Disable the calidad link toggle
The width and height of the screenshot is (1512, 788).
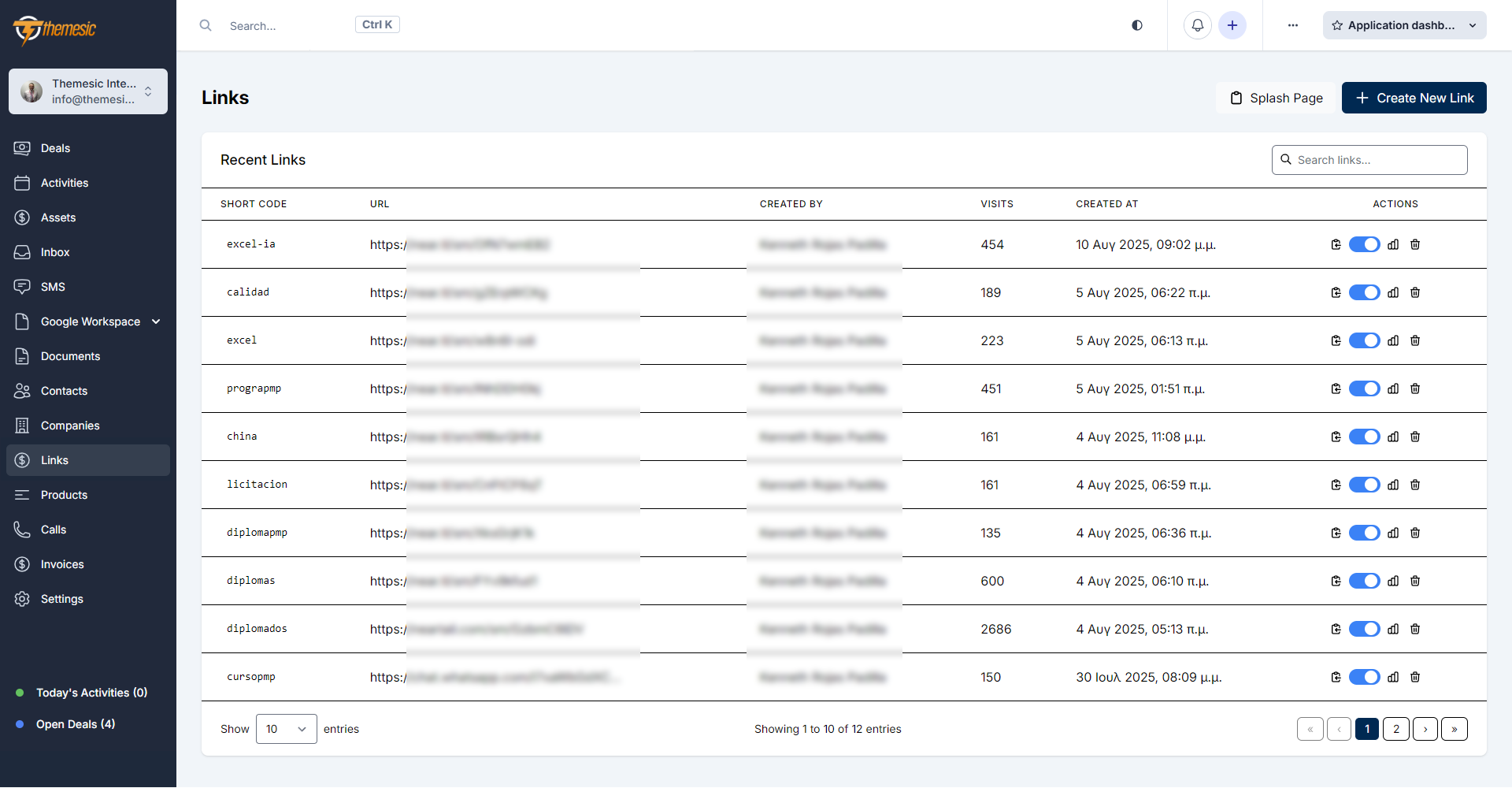click(1364, 292)
